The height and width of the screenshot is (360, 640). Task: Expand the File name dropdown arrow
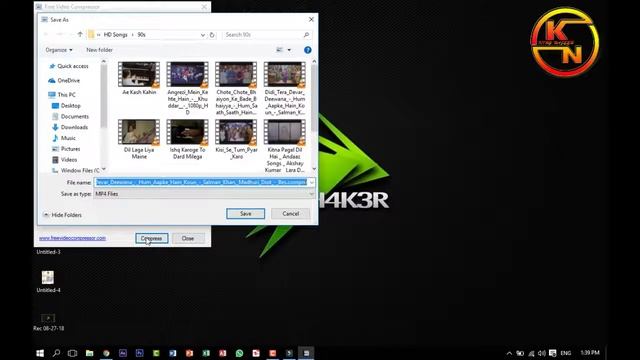[312, 182]
